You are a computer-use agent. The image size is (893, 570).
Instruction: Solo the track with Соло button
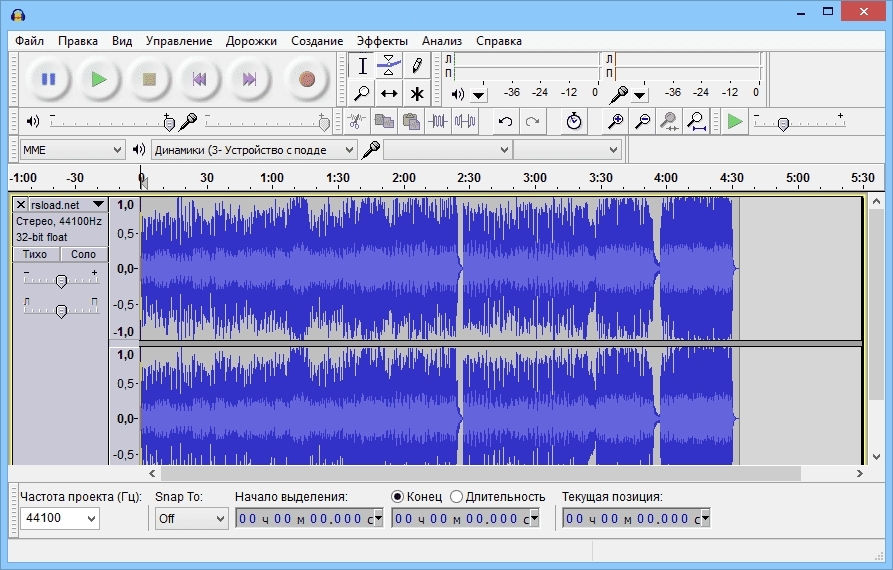tap(83, 254)
